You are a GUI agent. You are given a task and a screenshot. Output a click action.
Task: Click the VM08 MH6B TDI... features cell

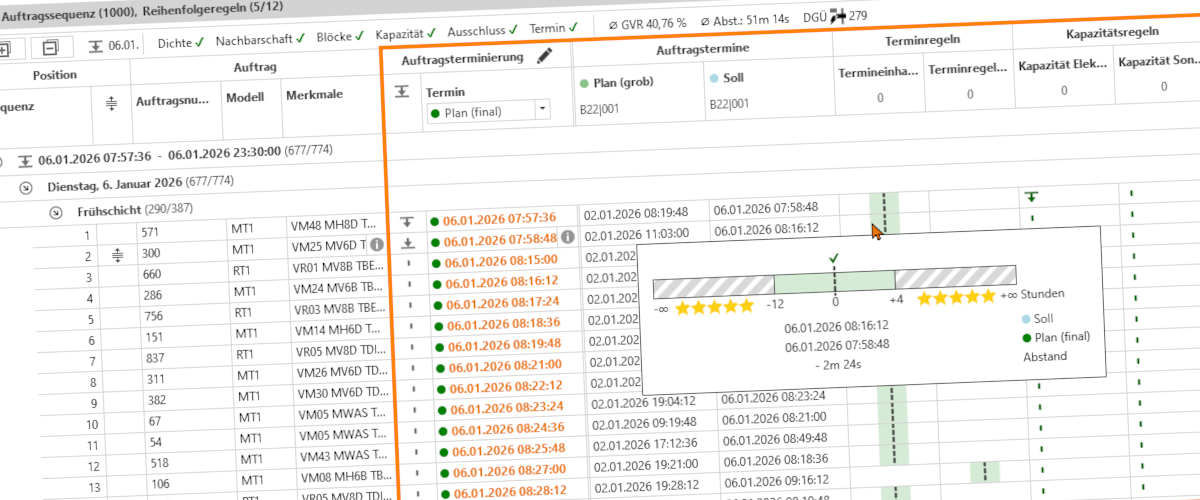(347, 477)
